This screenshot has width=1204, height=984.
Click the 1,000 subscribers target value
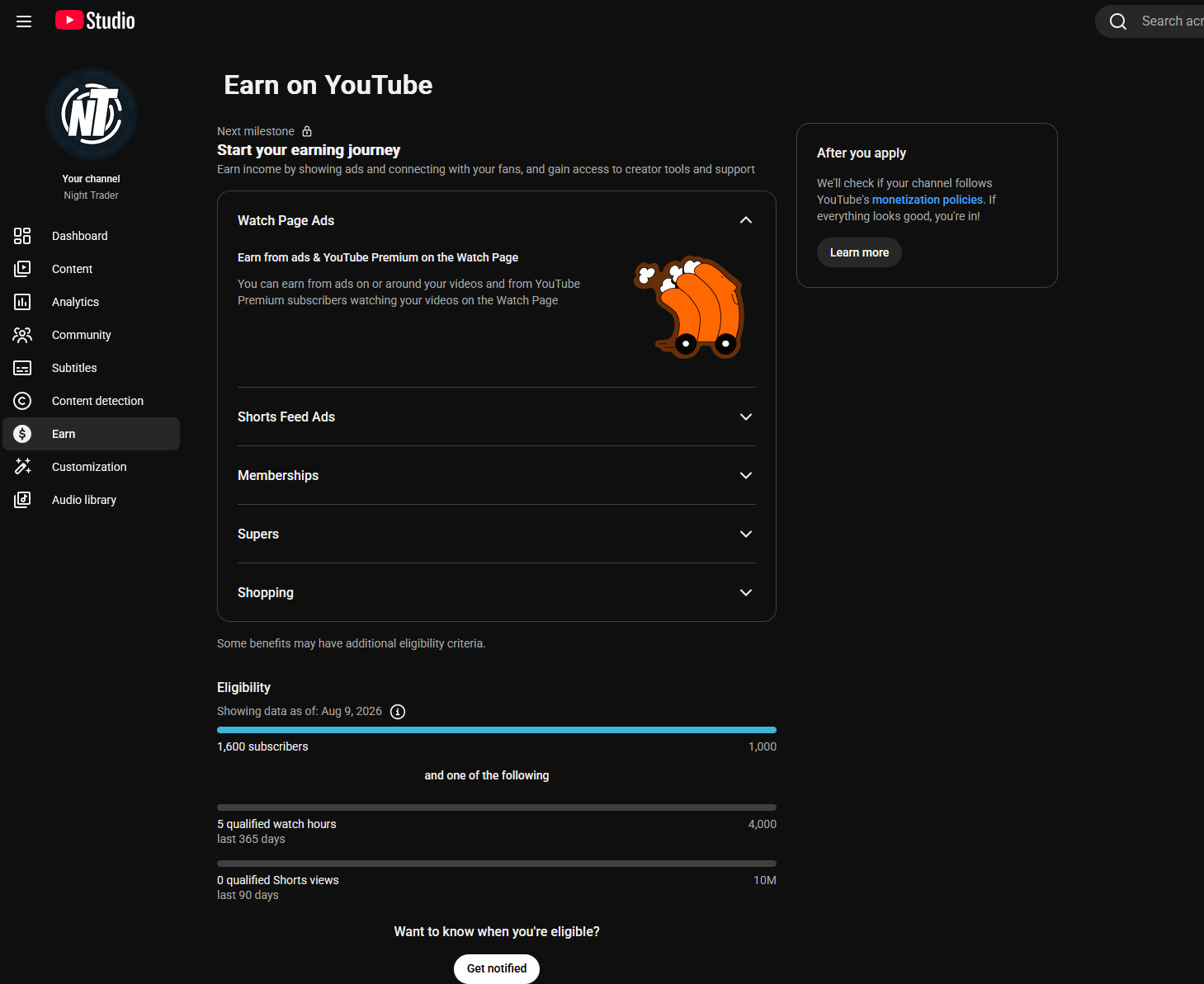click(x=763, y=746)
